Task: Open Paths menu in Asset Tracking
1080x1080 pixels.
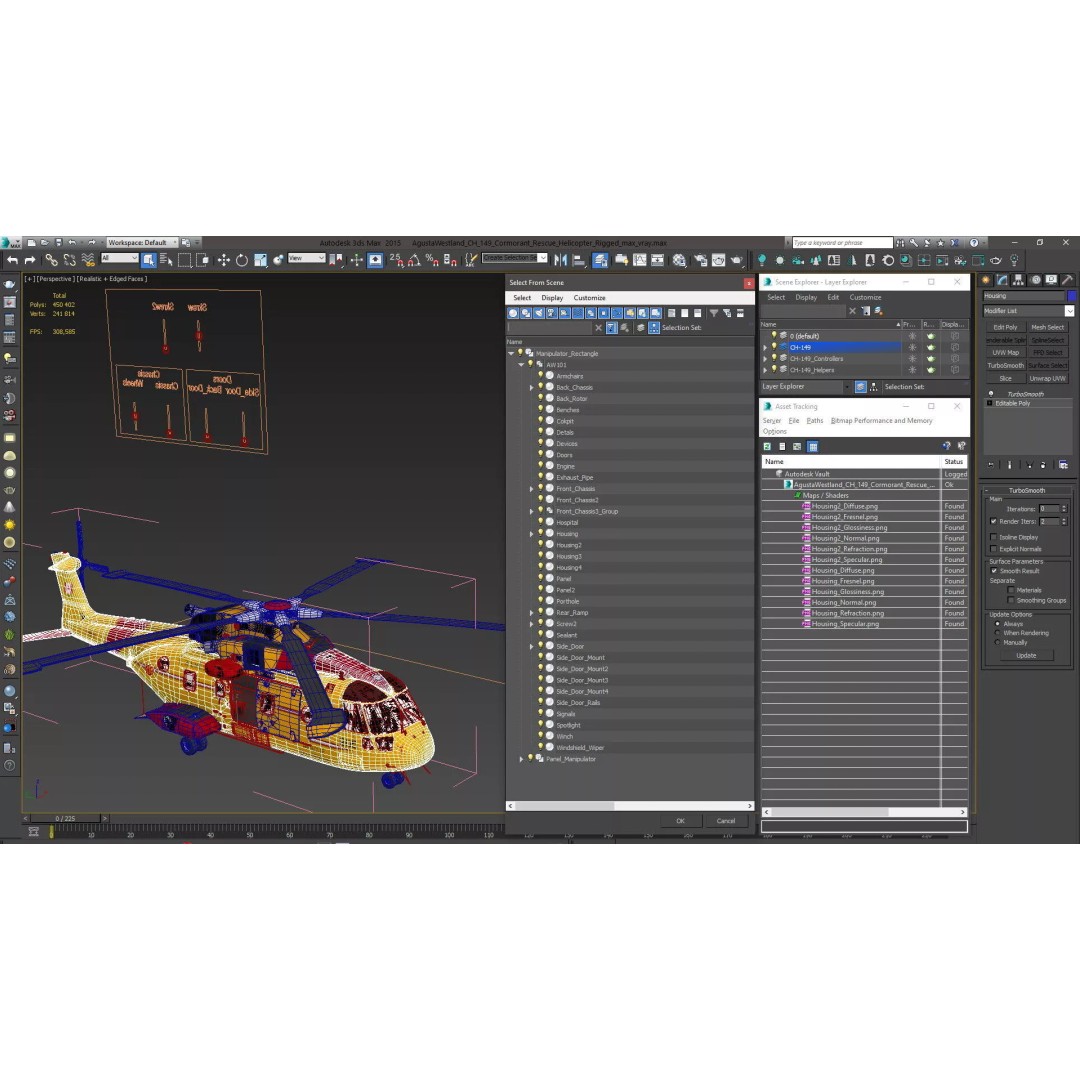Action: tap(815, 421)
